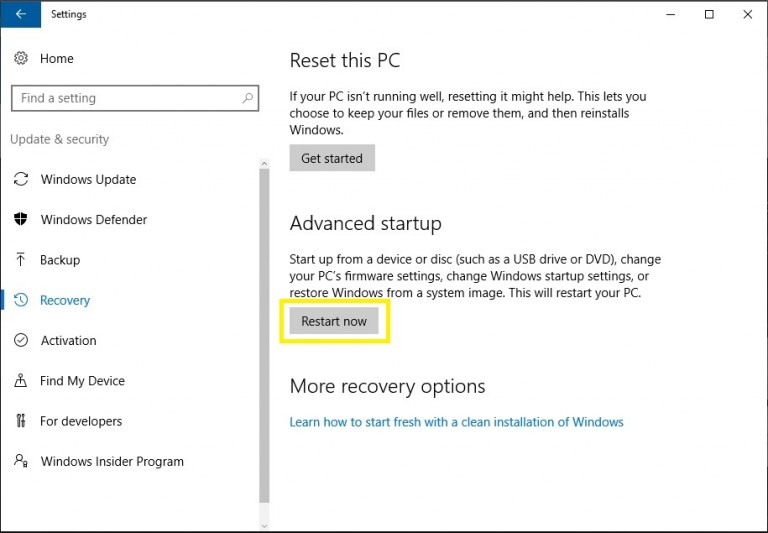Viewport: 768px width, 533px height.
Task: Click the Windows Insider Program icon
Action: (21, 461)
